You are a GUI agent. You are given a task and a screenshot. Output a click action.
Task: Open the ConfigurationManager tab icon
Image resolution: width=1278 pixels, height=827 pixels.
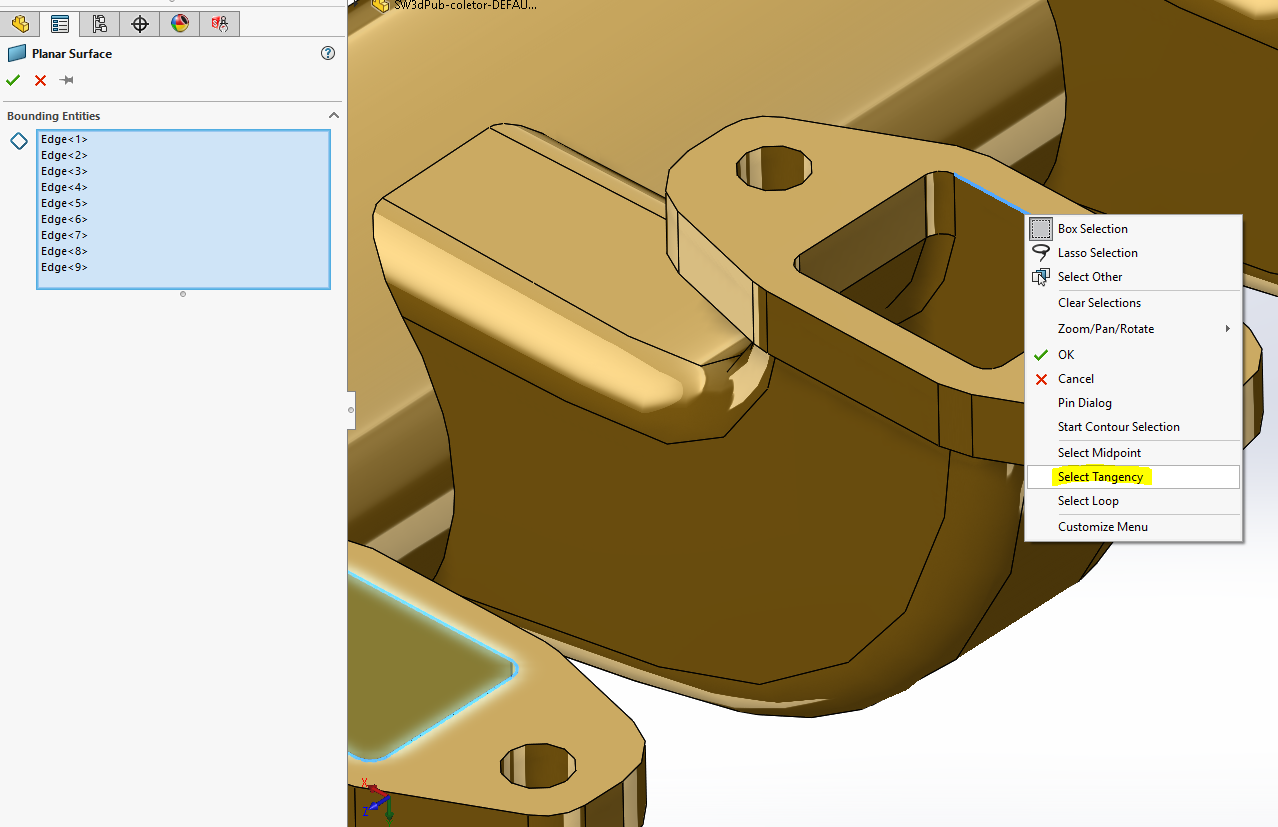pos(99,24)
